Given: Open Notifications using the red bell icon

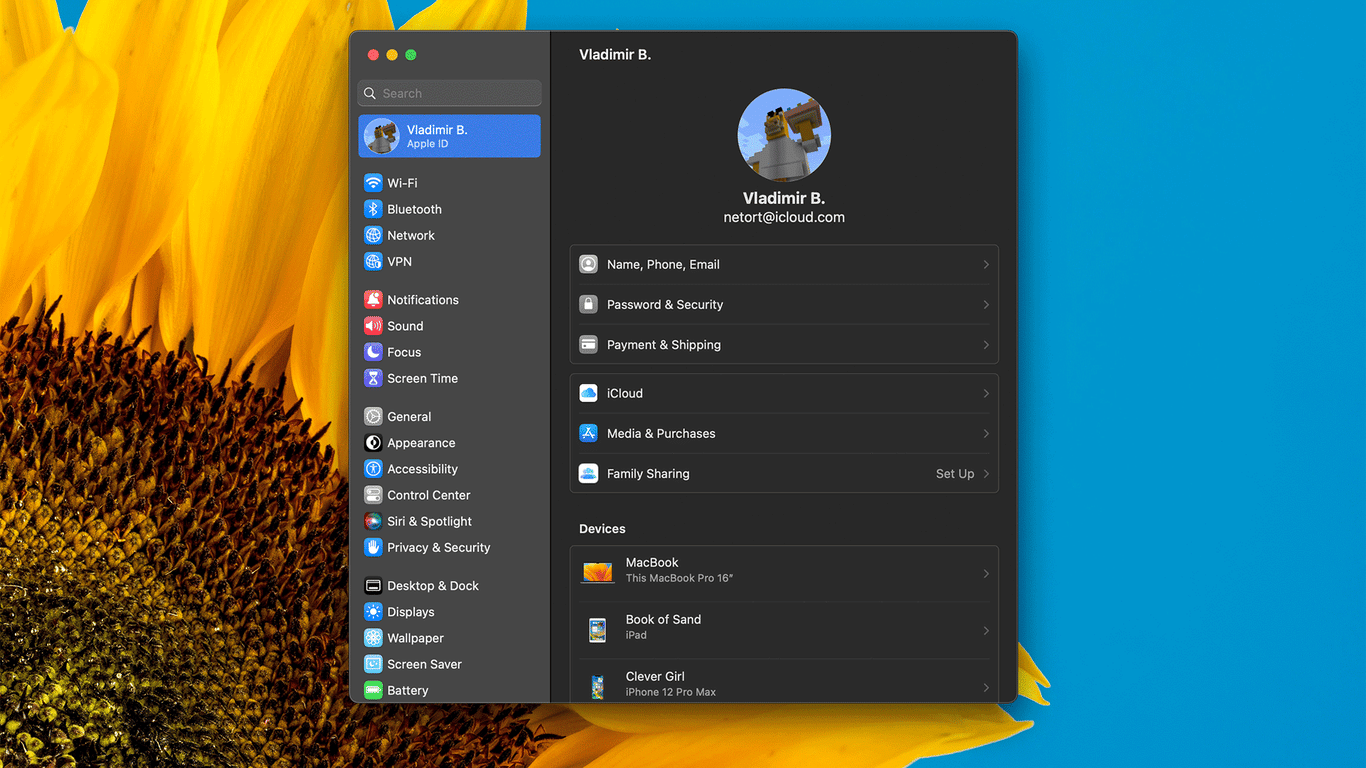Looking at the screenshot, I should pyautogui.click(x=373, y=300).
